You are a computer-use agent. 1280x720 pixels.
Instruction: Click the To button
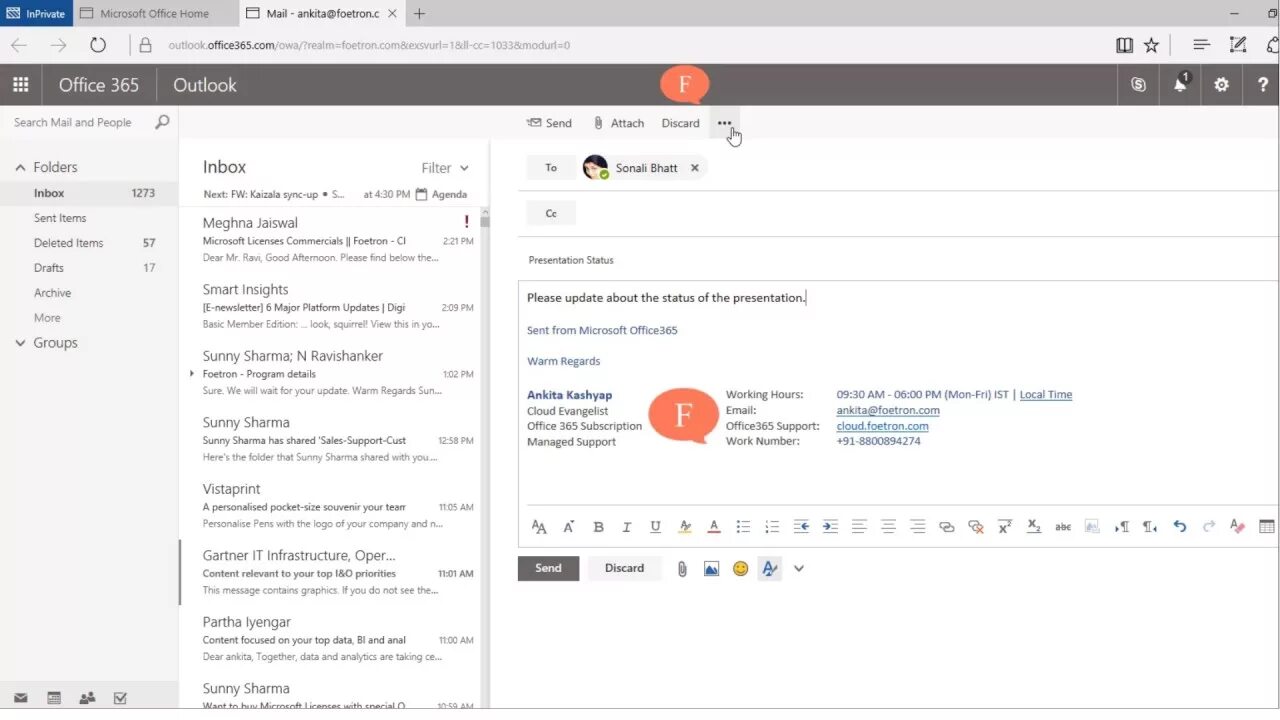click(551, 168)
